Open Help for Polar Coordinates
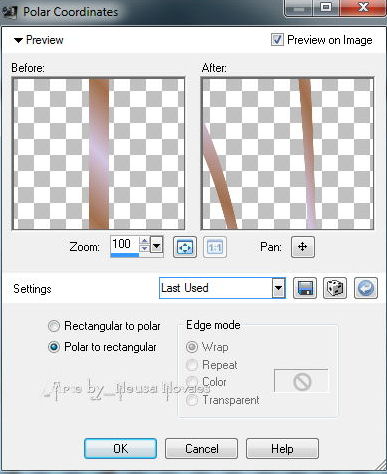 pyautogui.click(x=282, y=449)
